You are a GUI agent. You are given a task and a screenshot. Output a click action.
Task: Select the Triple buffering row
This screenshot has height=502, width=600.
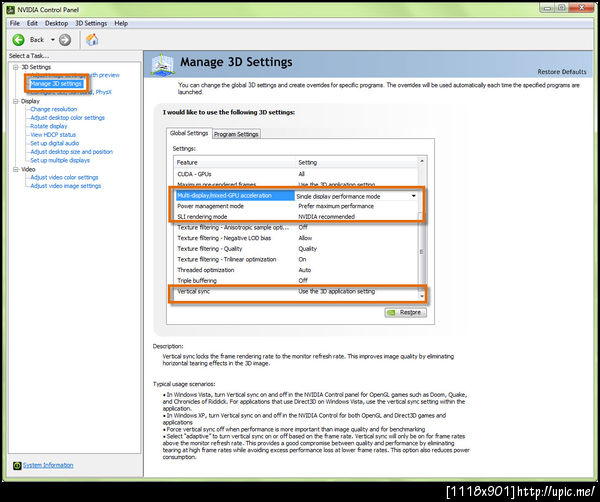tap(297, 280)
